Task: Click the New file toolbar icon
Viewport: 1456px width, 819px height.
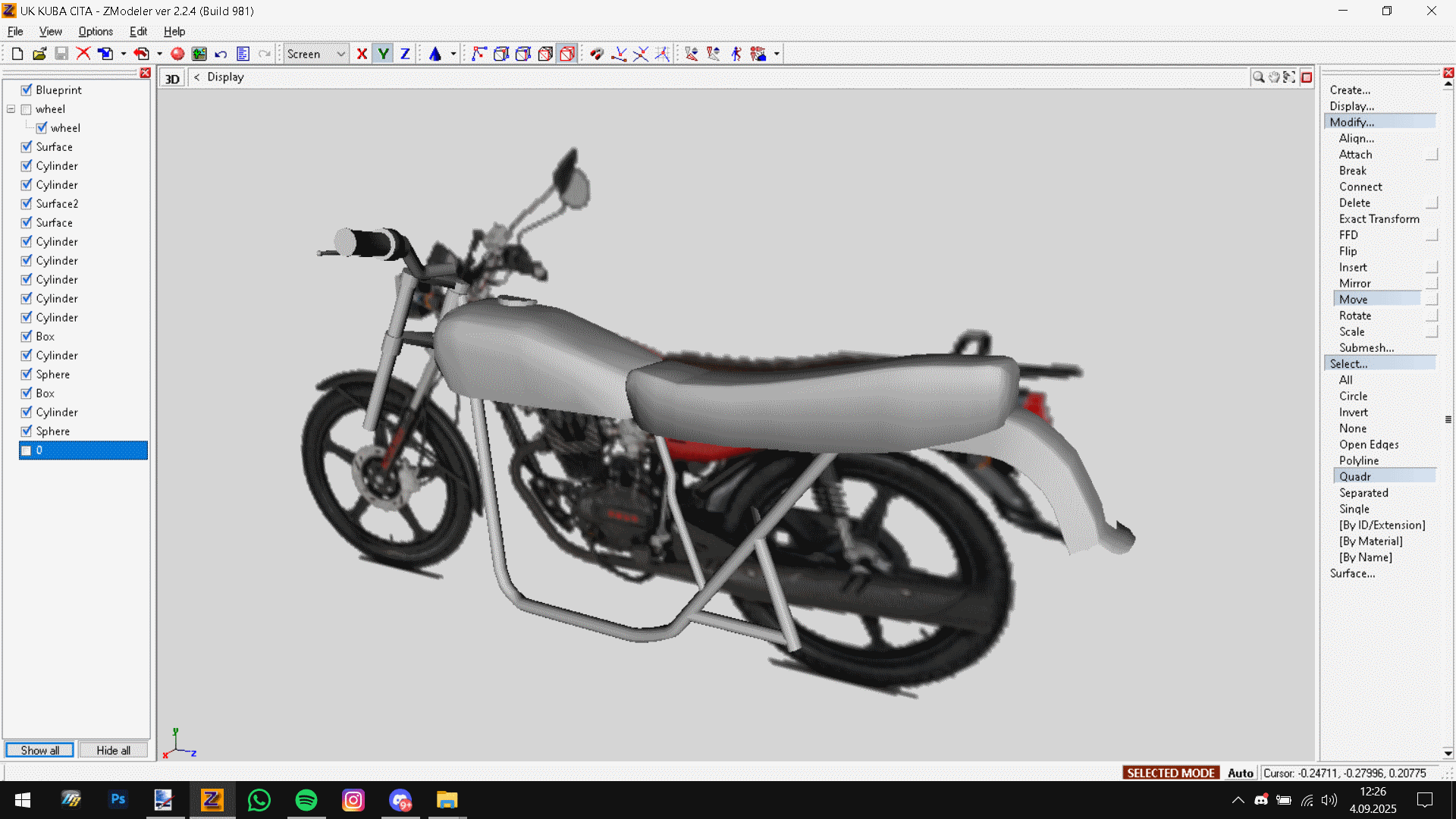Action: 17,54
